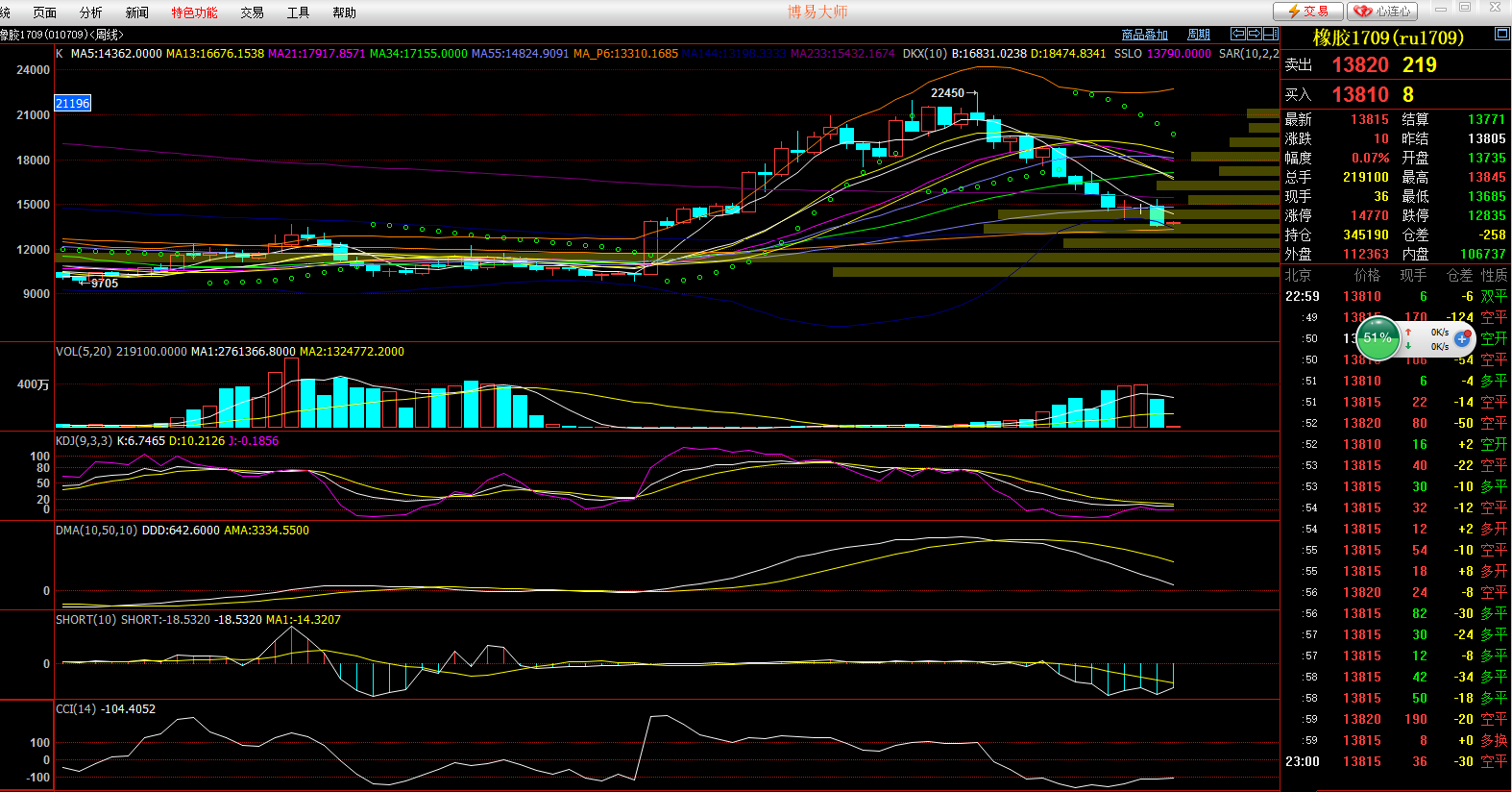Select the 23:00 tick trade row
Image resolution: width=1512 pixels, height=792 pixels.
(x=1396, y=761)
